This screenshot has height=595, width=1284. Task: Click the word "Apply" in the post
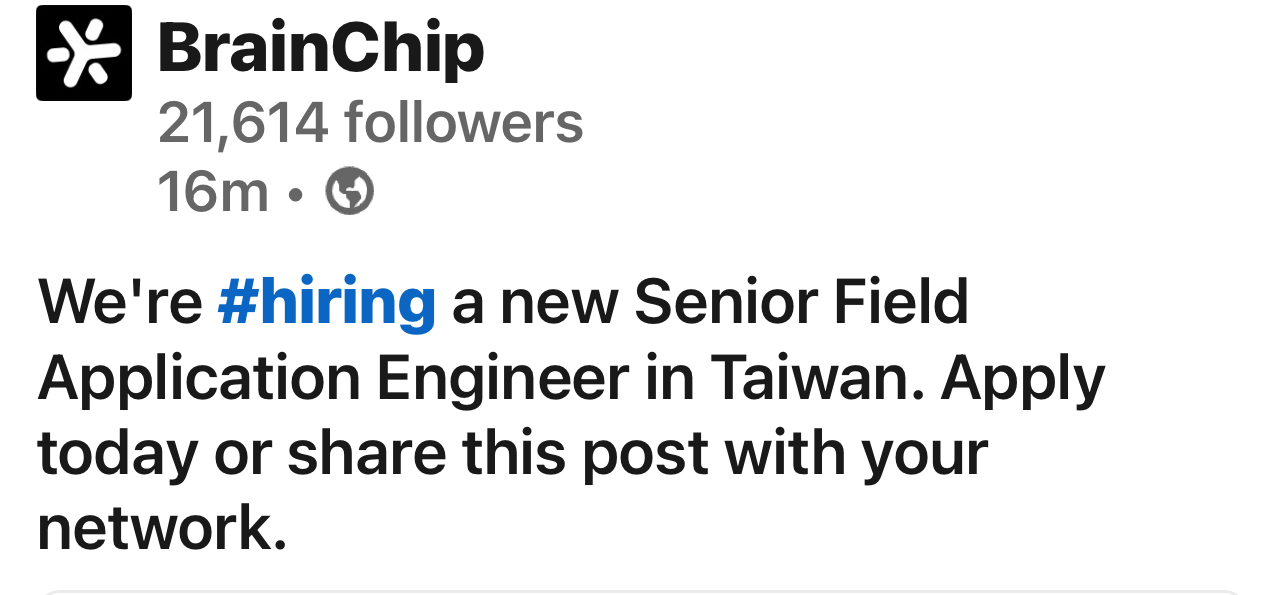1022,378
